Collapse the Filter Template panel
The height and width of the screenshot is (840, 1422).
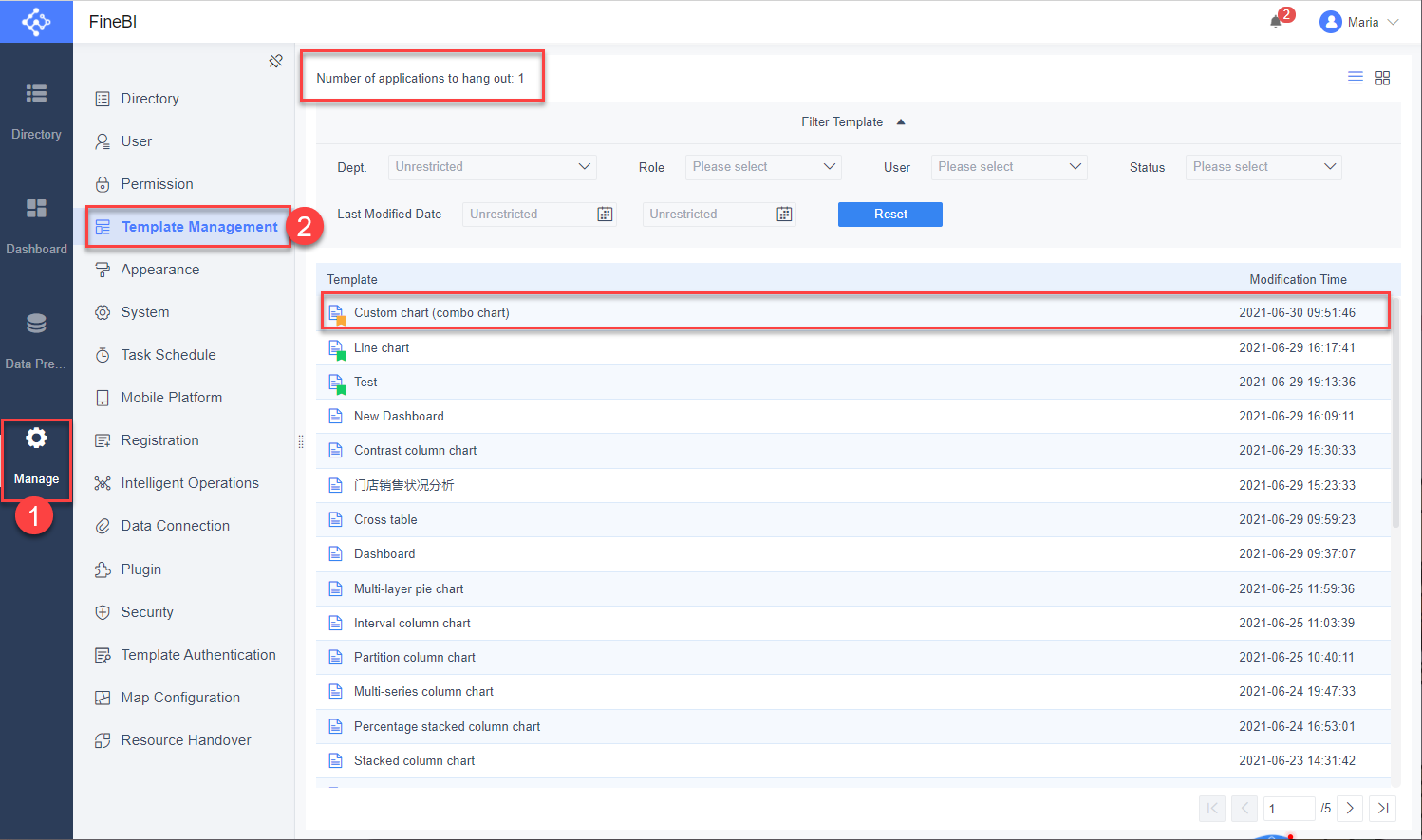[x=900, y=121]
